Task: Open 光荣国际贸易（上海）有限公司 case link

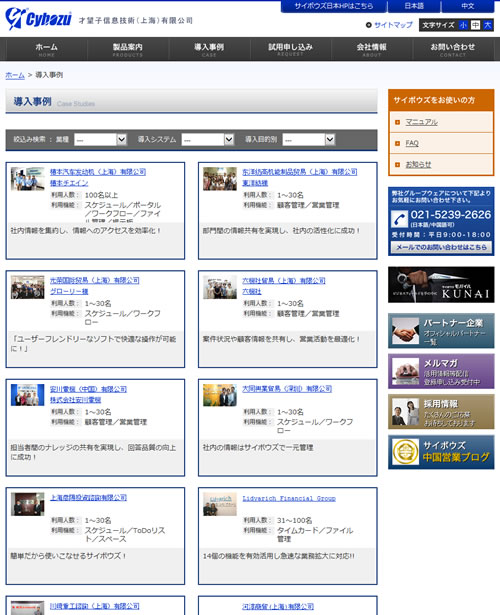Action: click(x=95, y=280)
